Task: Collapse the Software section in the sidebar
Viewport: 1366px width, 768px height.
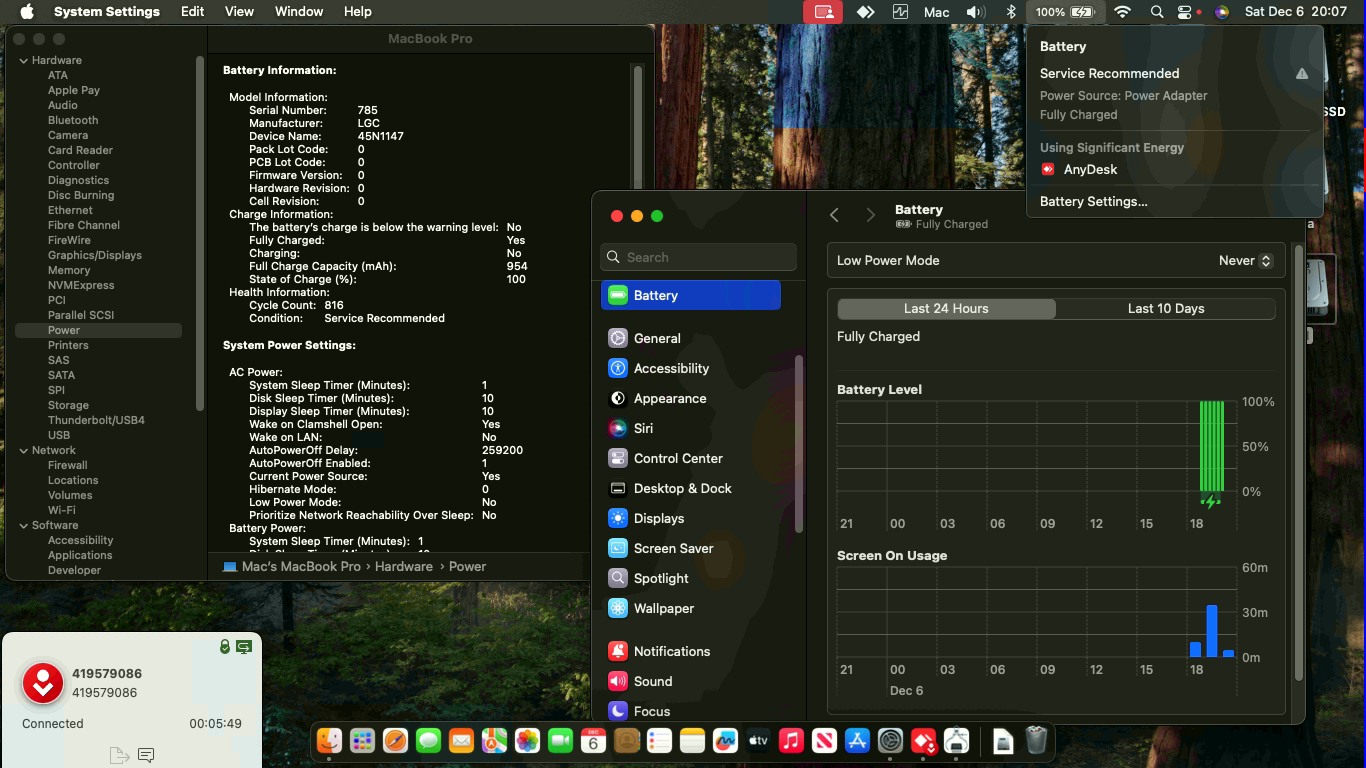Action: tap(24, 526)
